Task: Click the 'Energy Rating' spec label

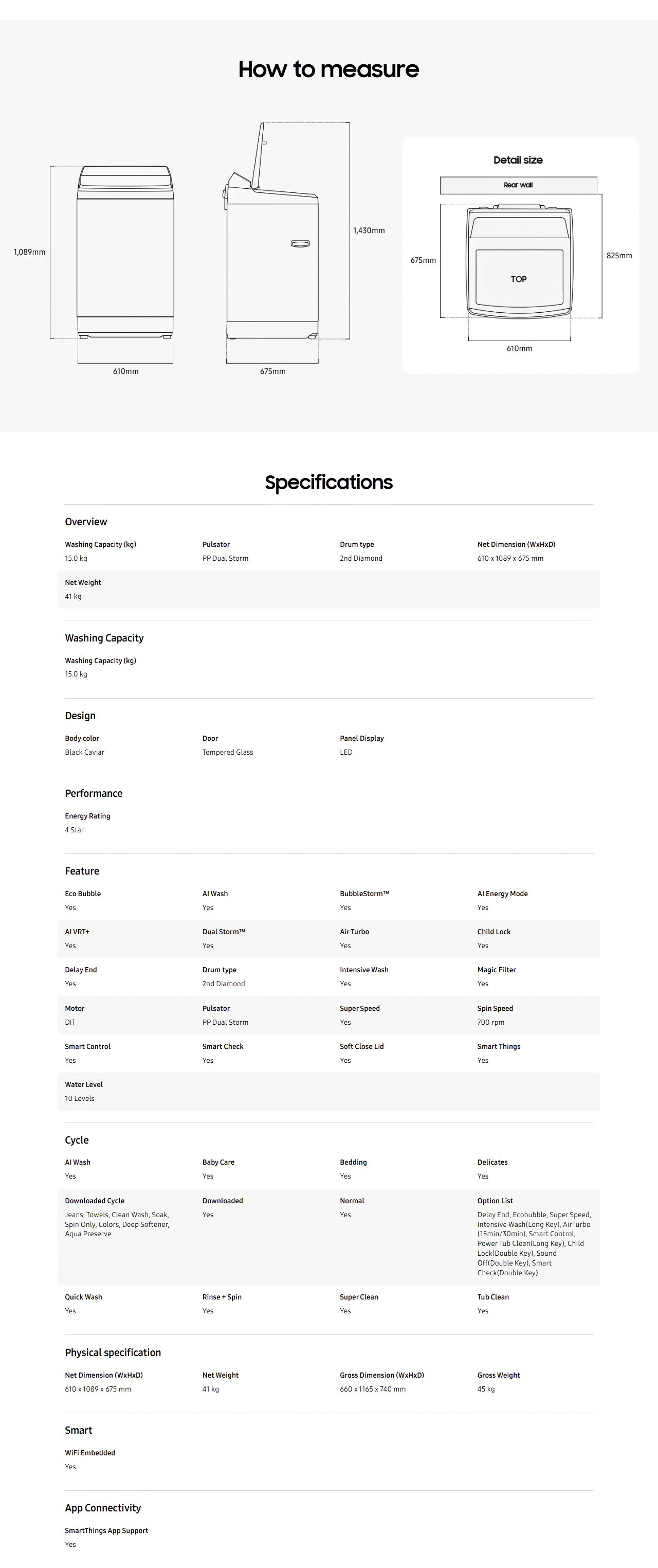Action: 87,816
